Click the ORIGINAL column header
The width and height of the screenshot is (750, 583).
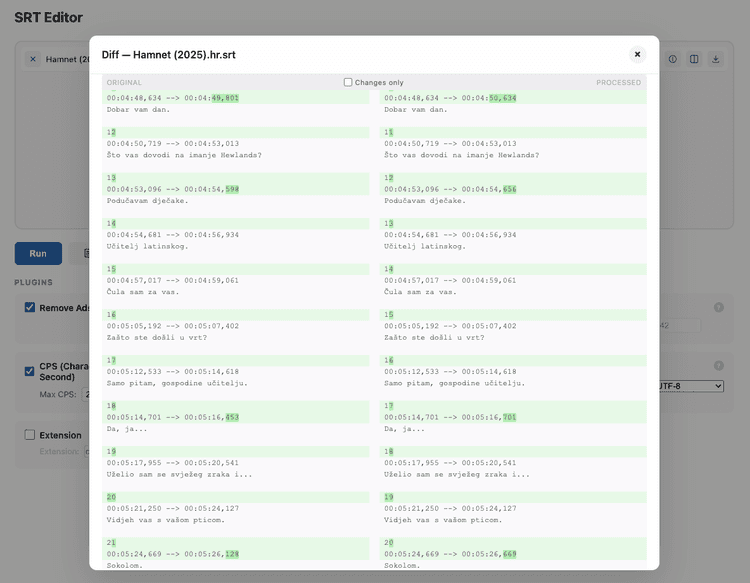tap(124, 82)
